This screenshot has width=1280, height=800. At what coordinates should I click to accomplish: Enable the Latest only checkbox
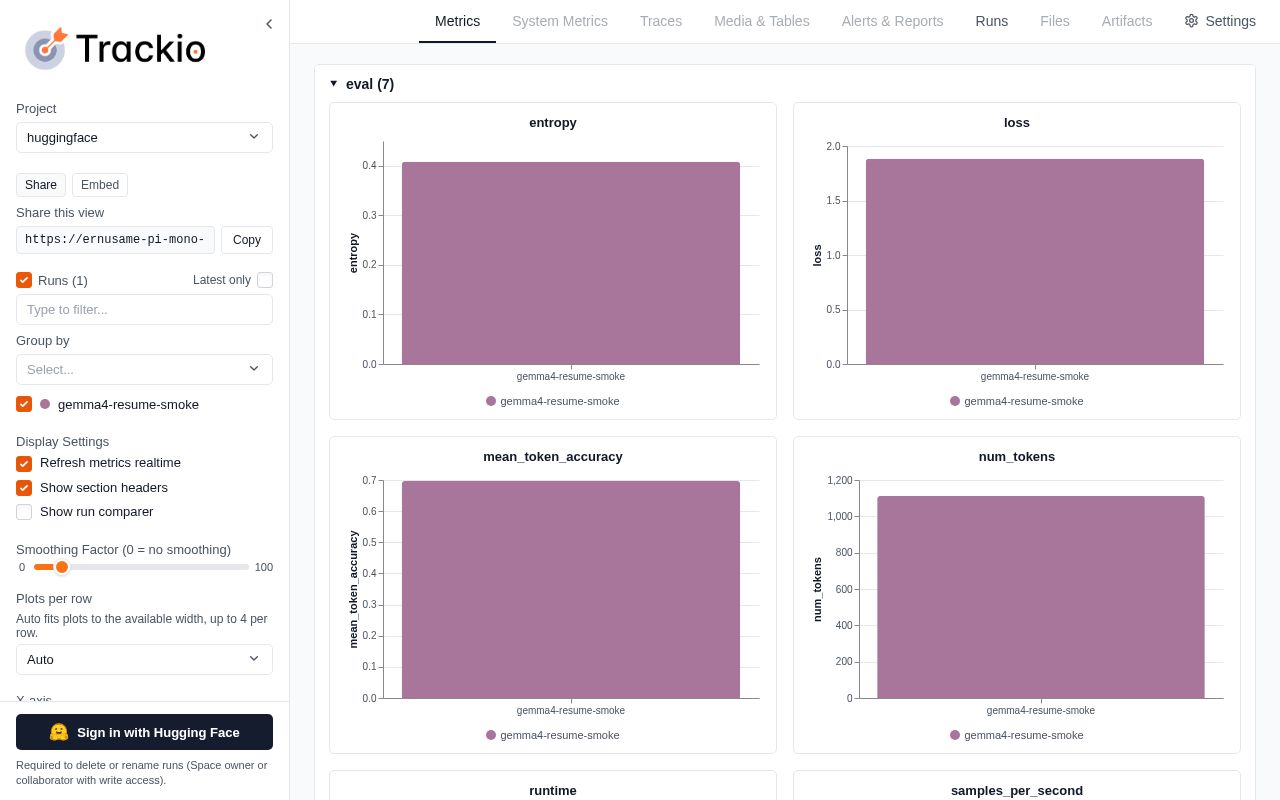265,280
